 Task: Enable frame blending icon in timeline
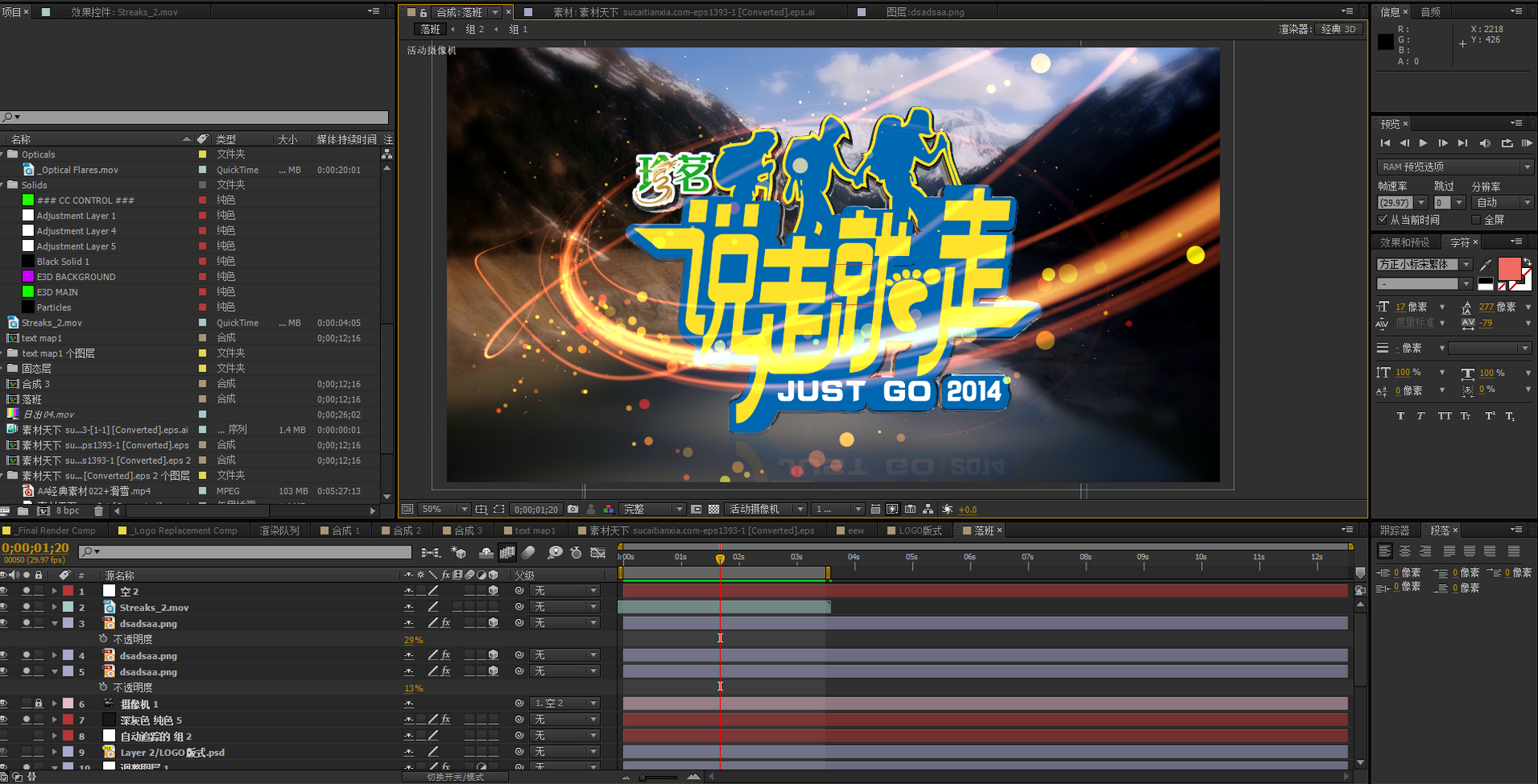[507, 553]
